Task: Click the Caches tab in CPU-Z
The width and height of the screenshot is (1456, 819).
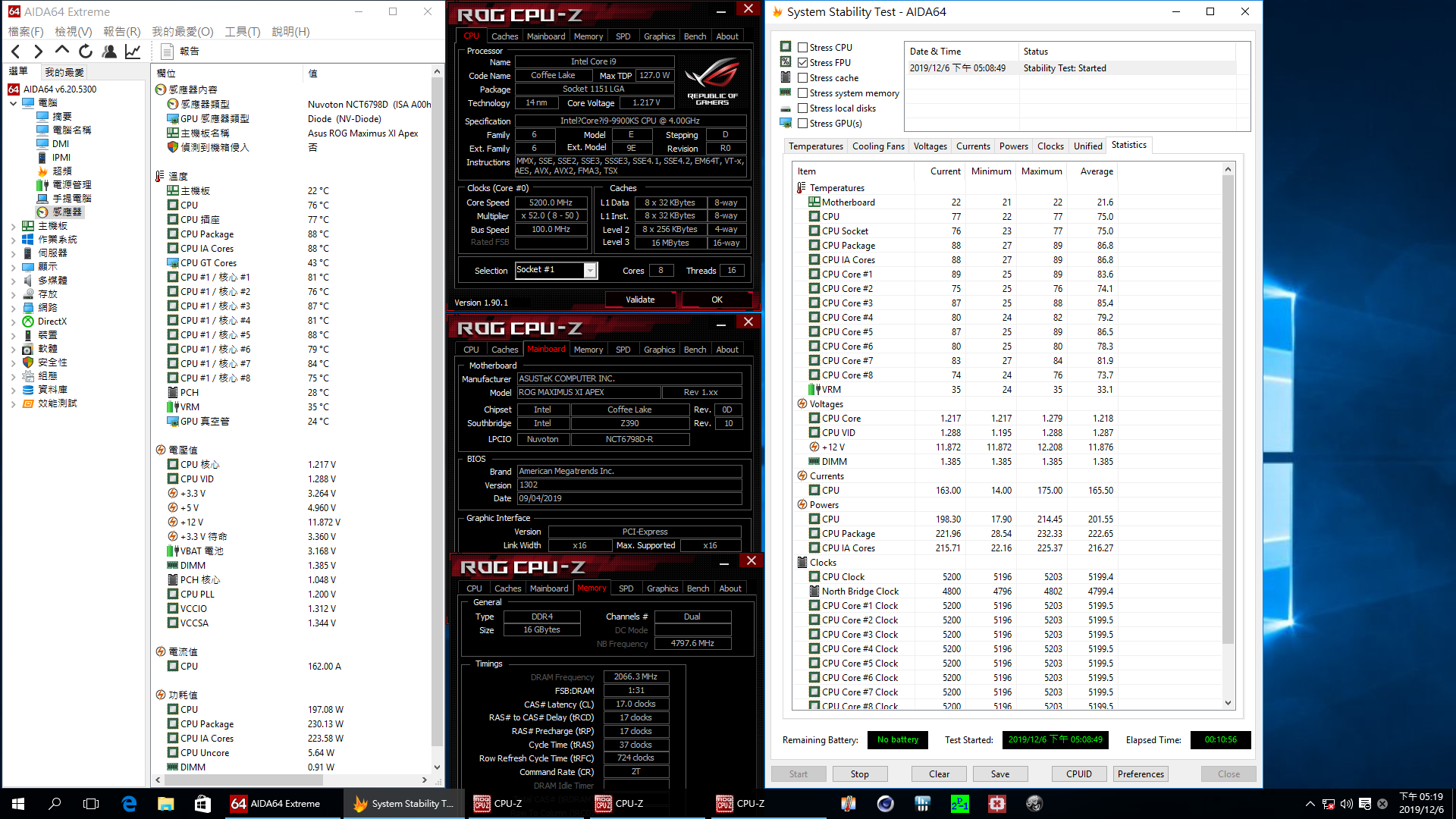Action: coord(505,36)
